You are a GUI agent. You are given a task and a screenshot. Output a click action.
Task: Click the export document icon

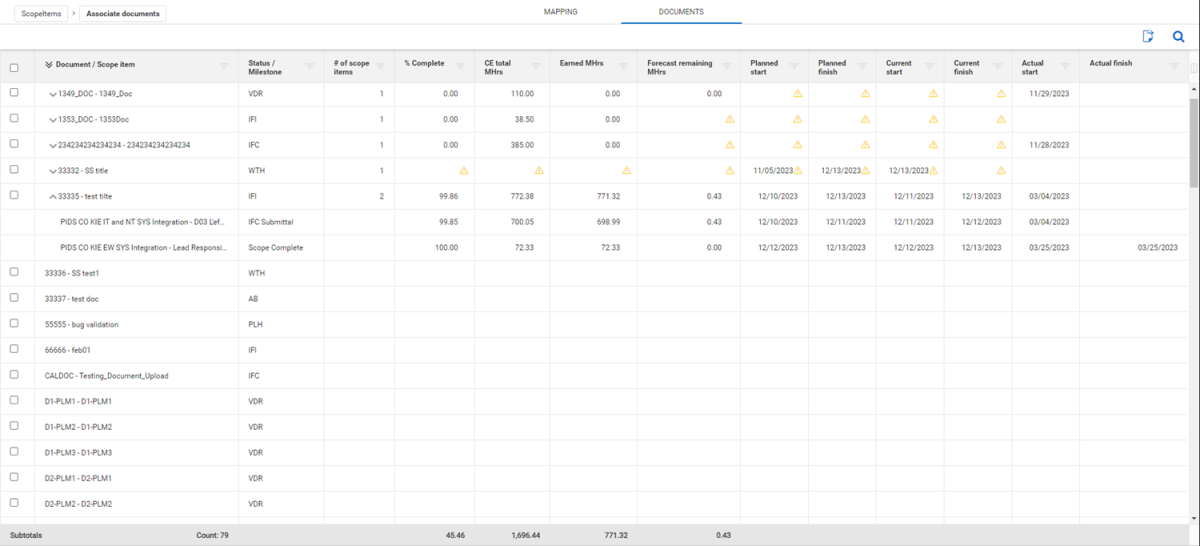point(1148,37)
